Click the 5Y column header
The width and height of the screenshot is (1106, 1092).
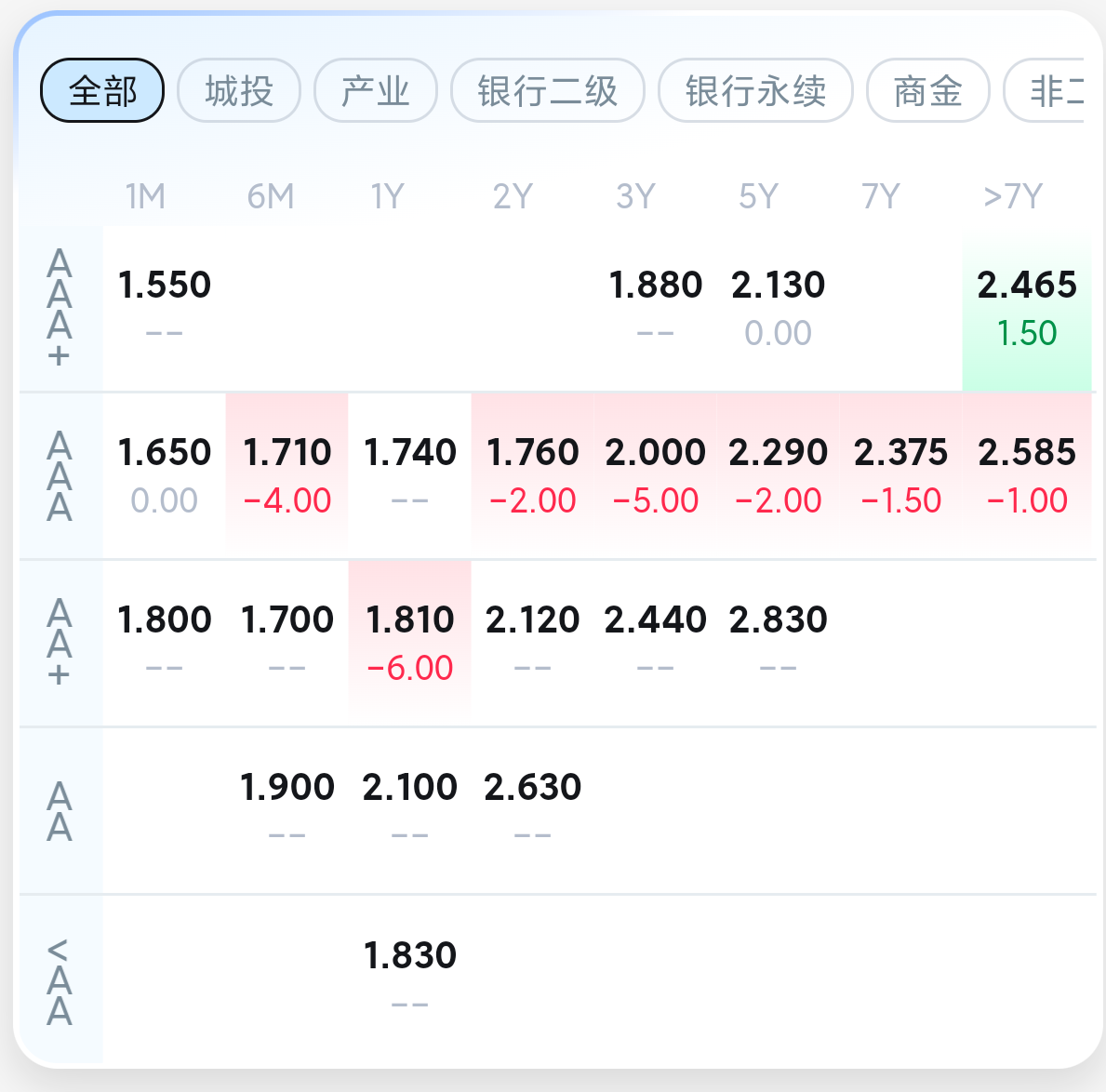[x=758, y=196]
